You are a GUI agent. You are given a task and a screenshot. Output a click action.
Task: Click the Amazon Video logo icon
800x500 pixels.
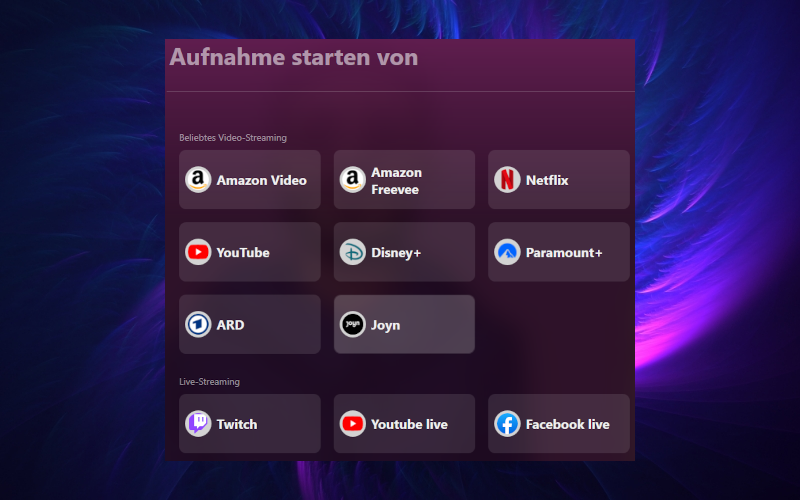pos(198,180)
